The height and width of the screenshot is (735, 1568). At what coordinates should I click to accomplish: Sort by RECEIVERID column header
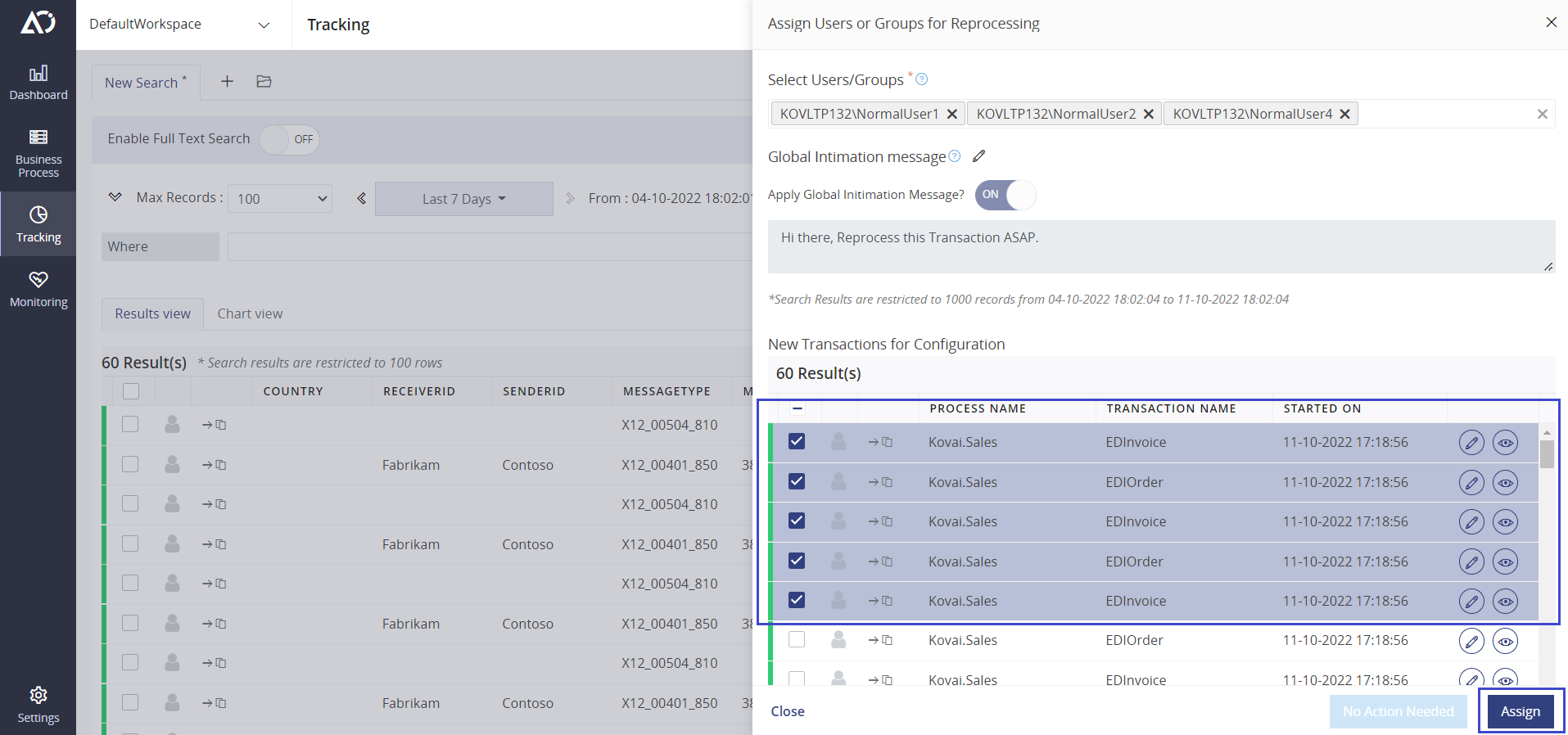click(418, 391)
